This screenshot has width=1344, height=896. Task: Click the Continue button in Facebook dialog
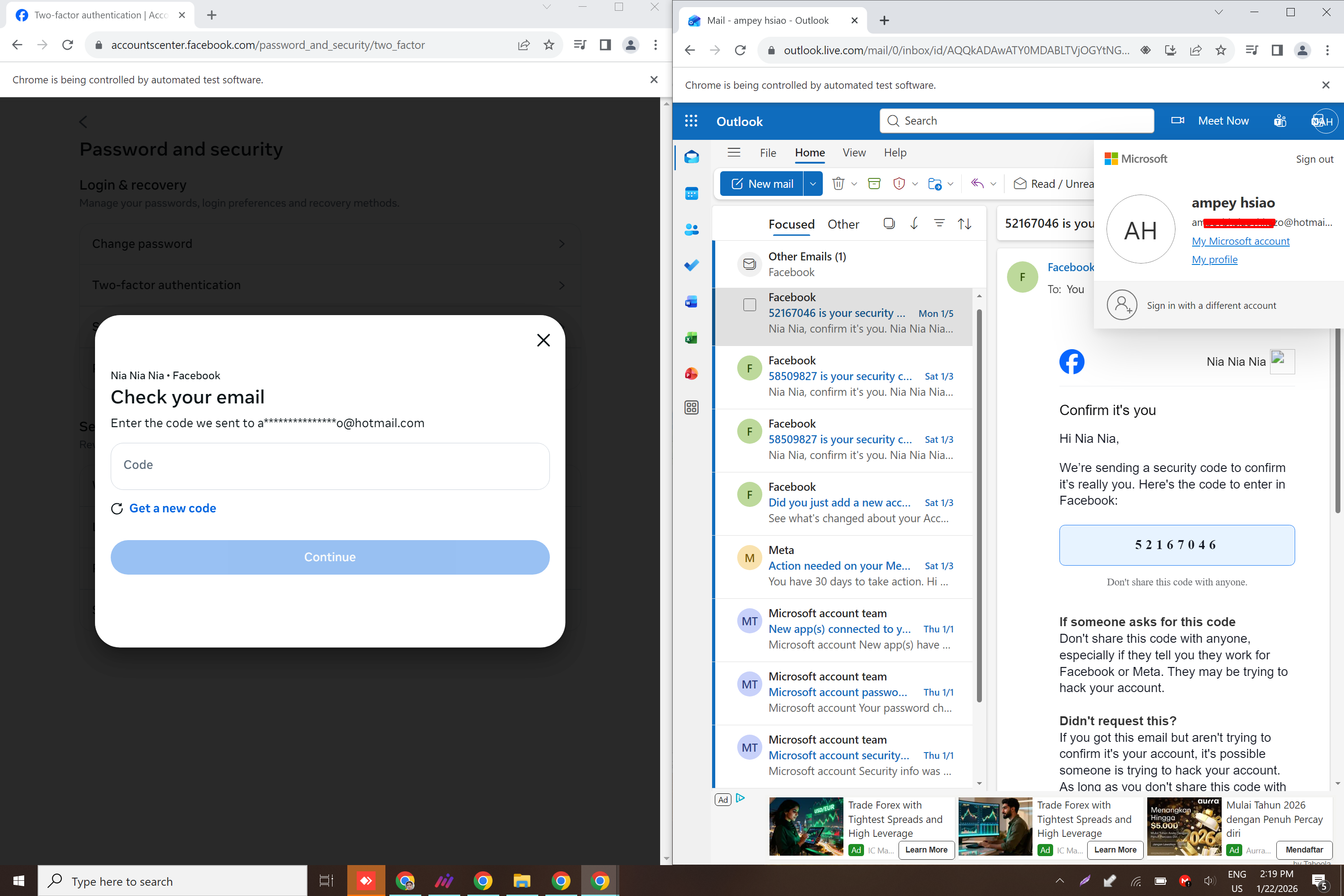point(330,557)
